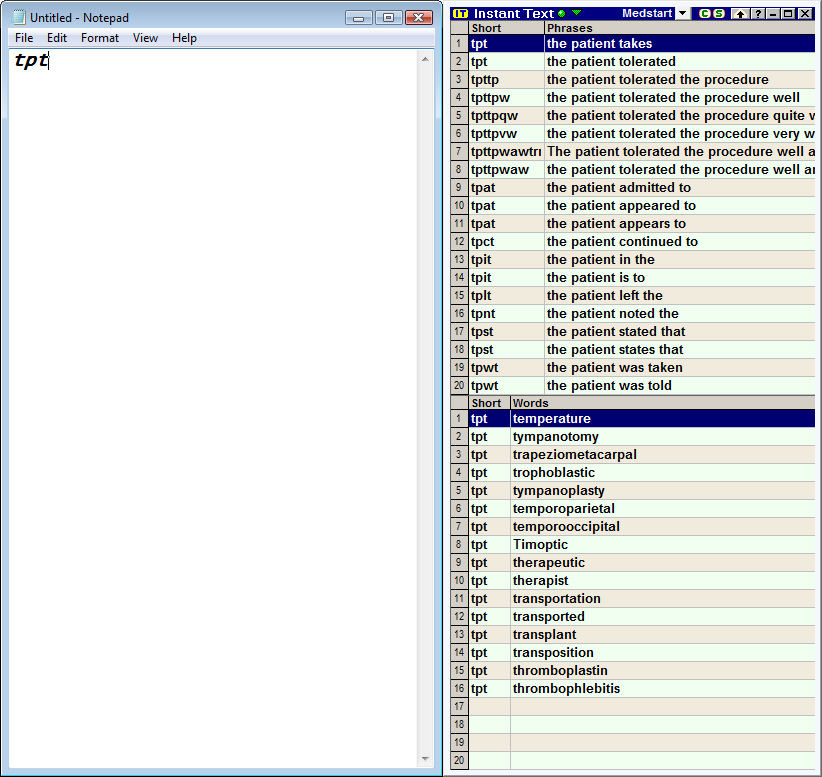Image resolution: width=822 pixels, height=777 pixels.
Task: Click in the Notepad text area
Action: [213, 409]
